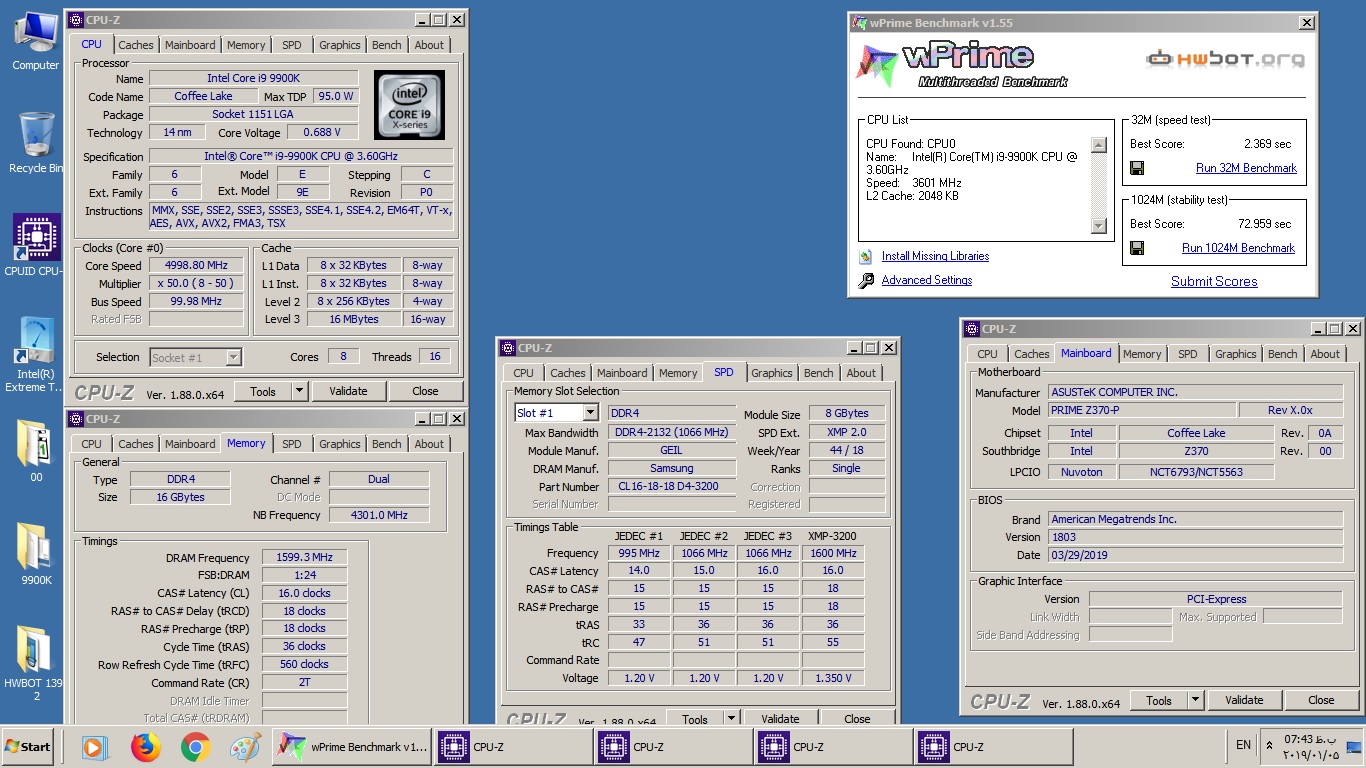Click down arrow of CPU List scrollbar
Viewport: 1366px width, 768px height.
coord(1098,227)
